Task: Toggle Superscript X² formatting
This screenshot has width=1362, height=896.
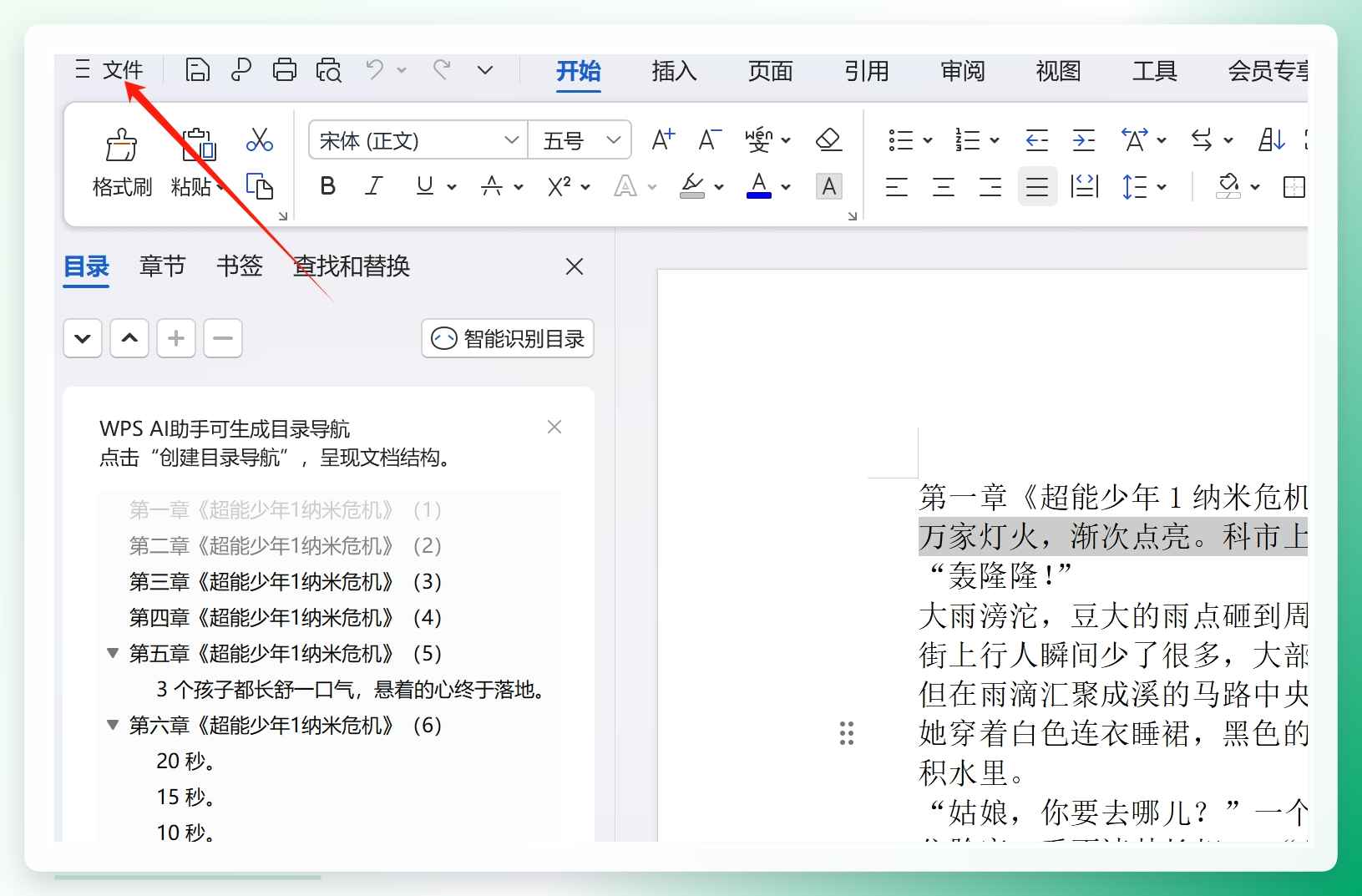Action: pyautogui.click(x=559, y=186)
